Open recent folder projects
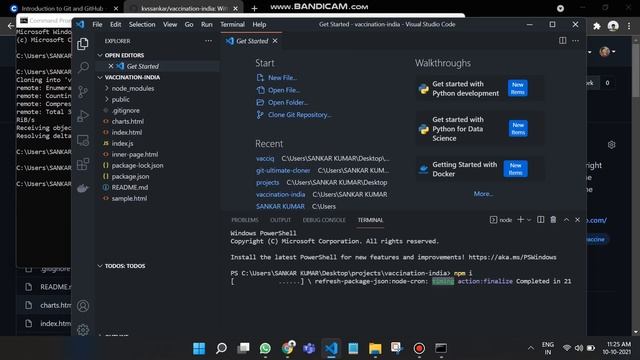640x360 pixels. 267,182
